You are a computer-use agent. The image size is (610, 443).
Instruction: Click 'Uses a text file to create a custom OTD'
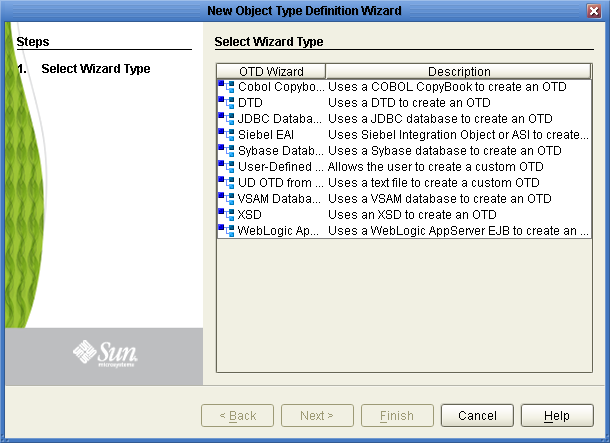point(434,182)
